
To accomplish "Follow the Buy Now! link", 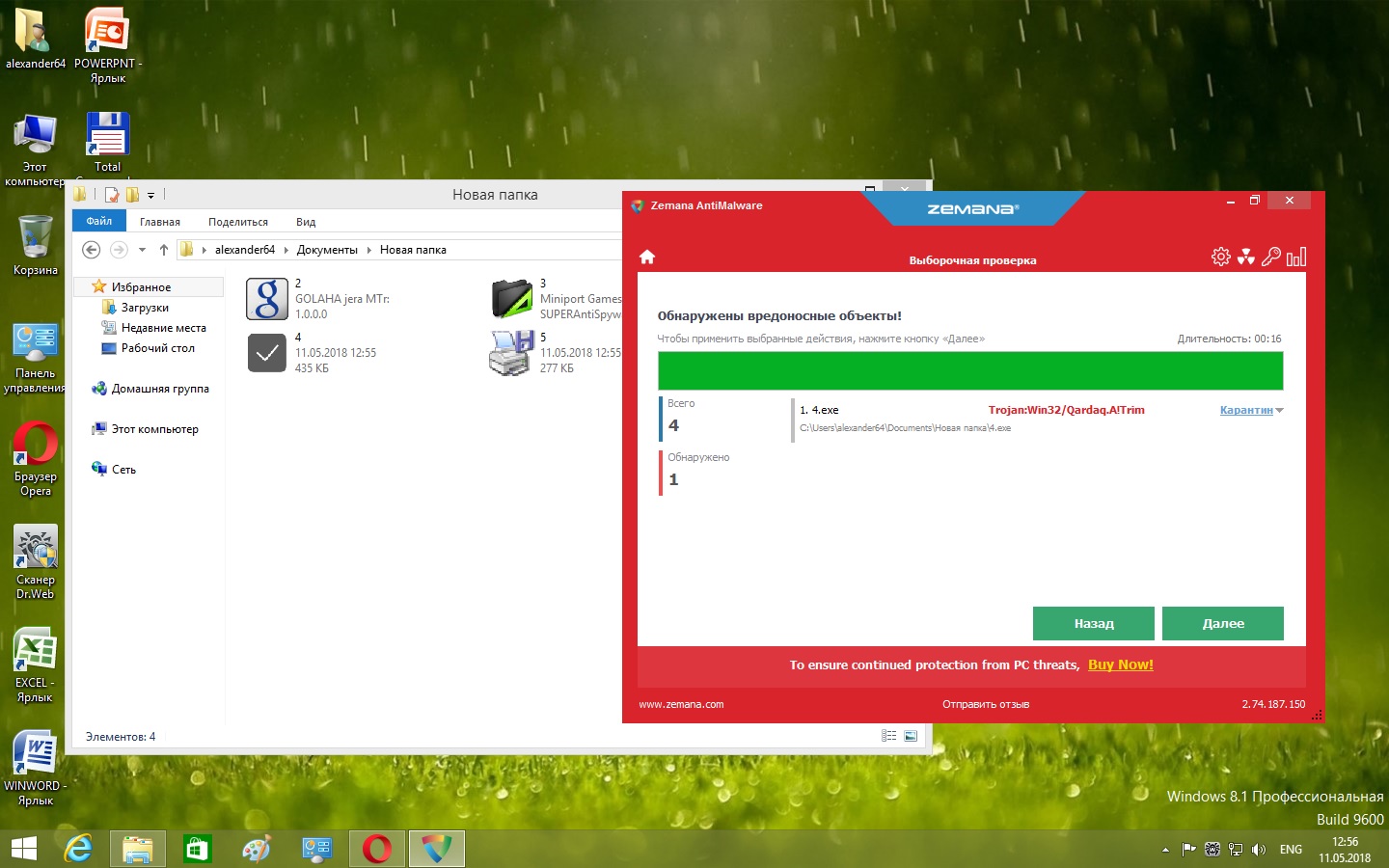I will pyautogui.click(x=1121, y=665).
